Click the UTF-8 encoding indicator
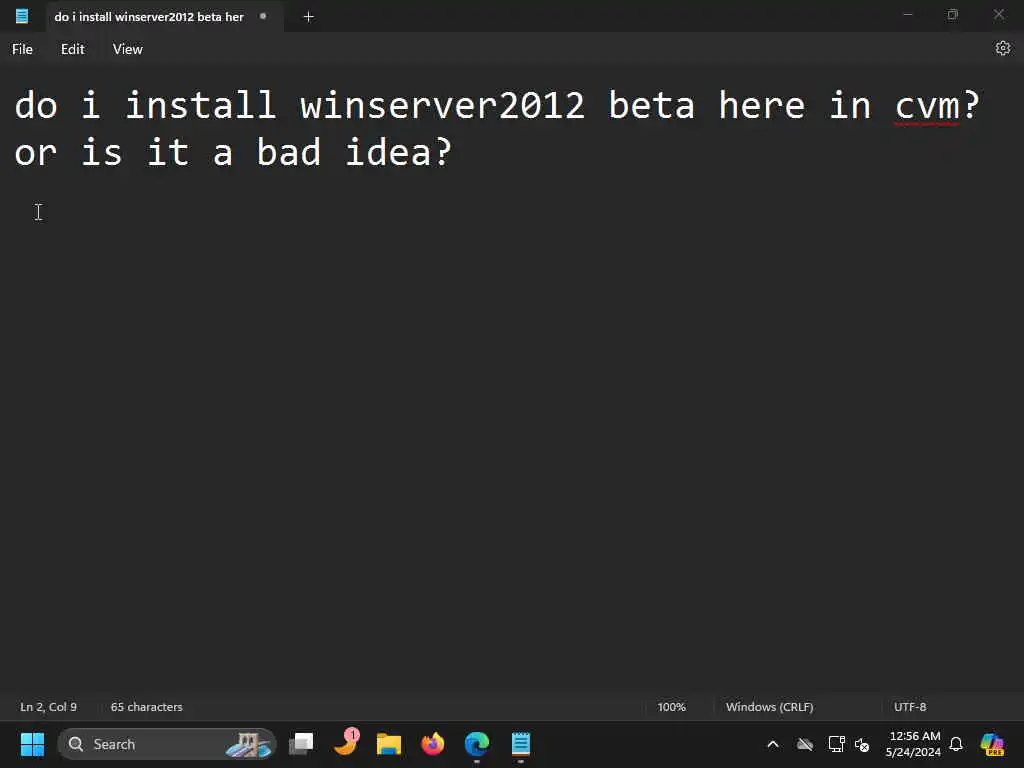Image resolution: width=1024 pixels, height=768 pixels. pyautogui.click(x=910, y=707)
